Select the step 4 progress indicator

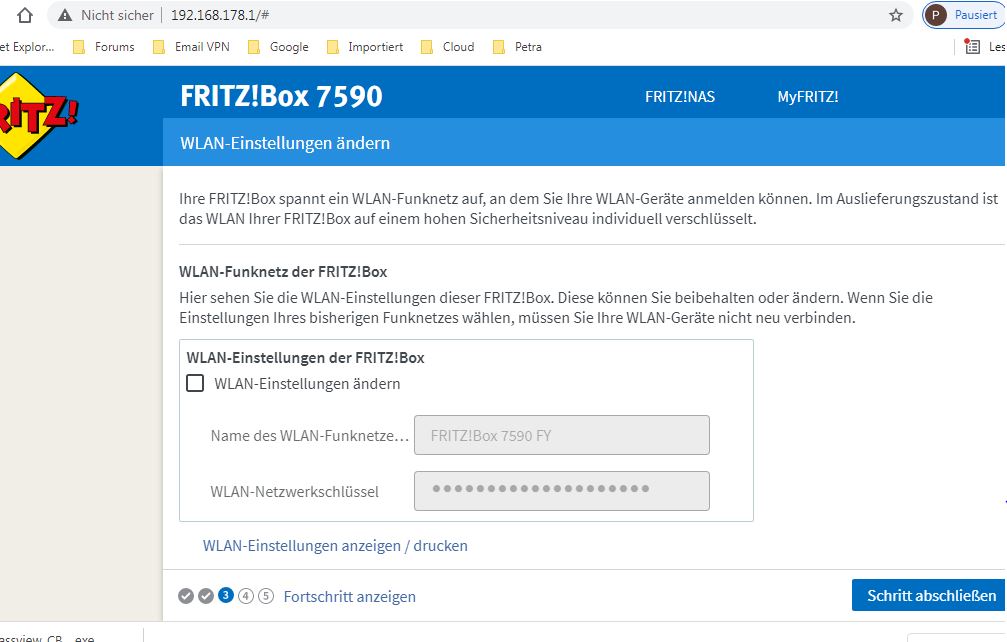click(246, 596)
